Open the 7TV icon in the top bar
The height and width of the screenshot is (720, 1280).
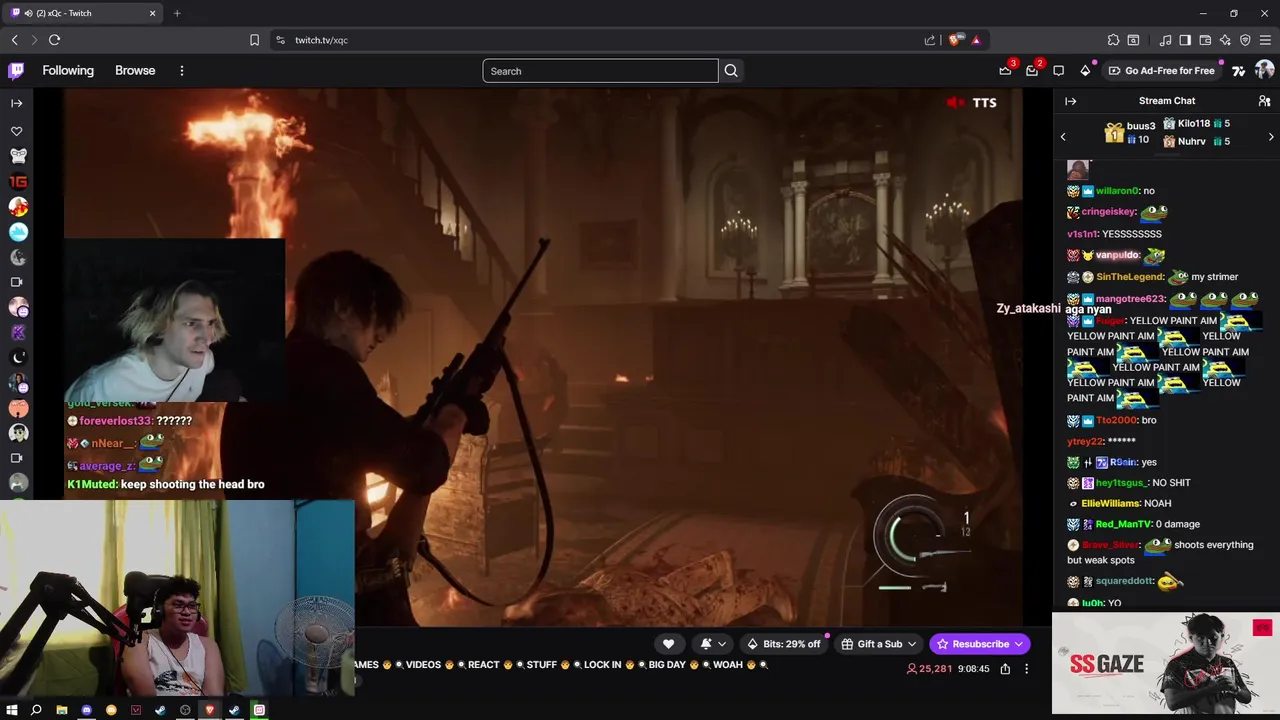point(1238,71)
